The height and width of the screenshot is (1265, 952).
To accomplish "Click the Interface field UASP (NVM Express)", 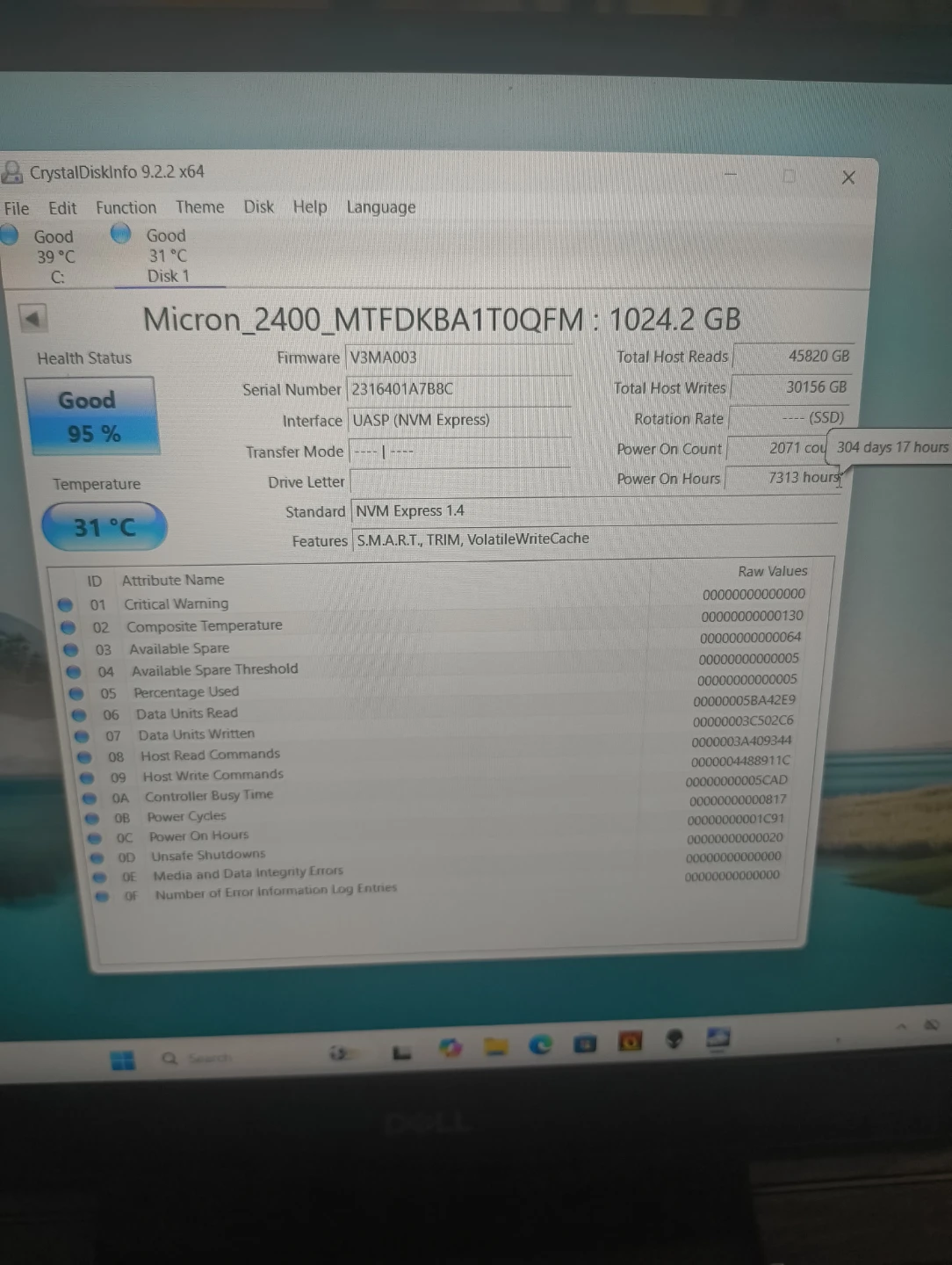I will point(459,420).
